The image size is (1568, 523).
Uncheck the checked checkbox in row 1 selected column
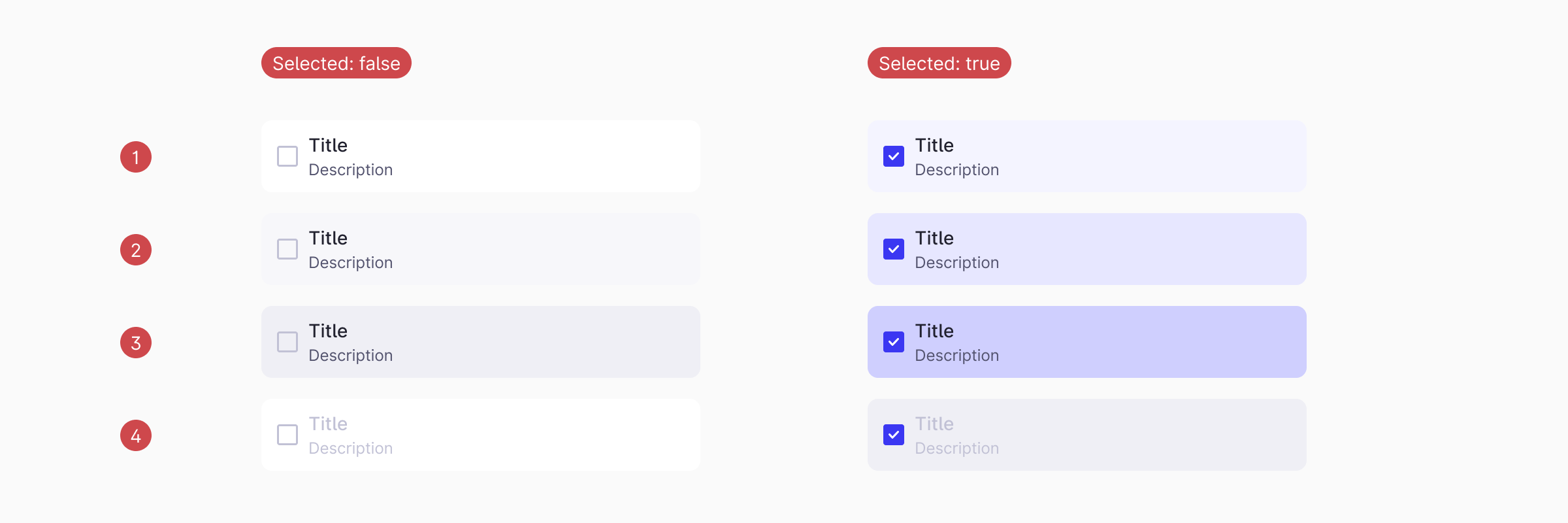(x=892, y=156)
